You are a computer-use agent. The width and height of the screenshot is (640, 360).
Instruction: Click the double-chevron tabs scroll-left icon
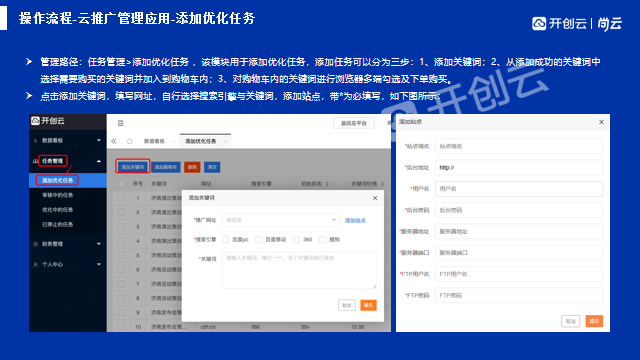click(x=114, y=141)
